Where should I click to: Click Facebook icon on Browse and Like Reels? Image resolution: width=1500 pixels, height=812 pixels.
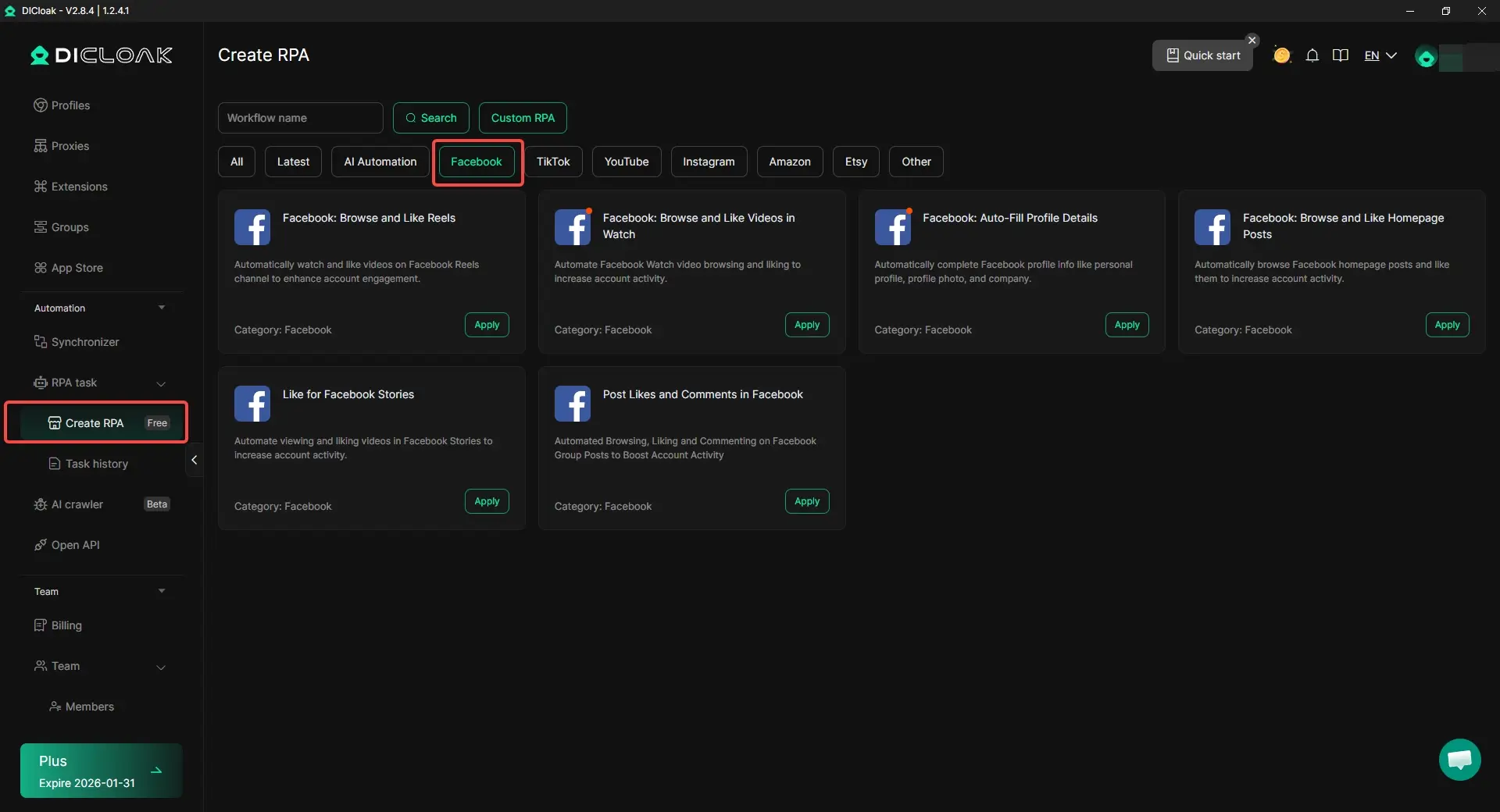tap(252, 227)
